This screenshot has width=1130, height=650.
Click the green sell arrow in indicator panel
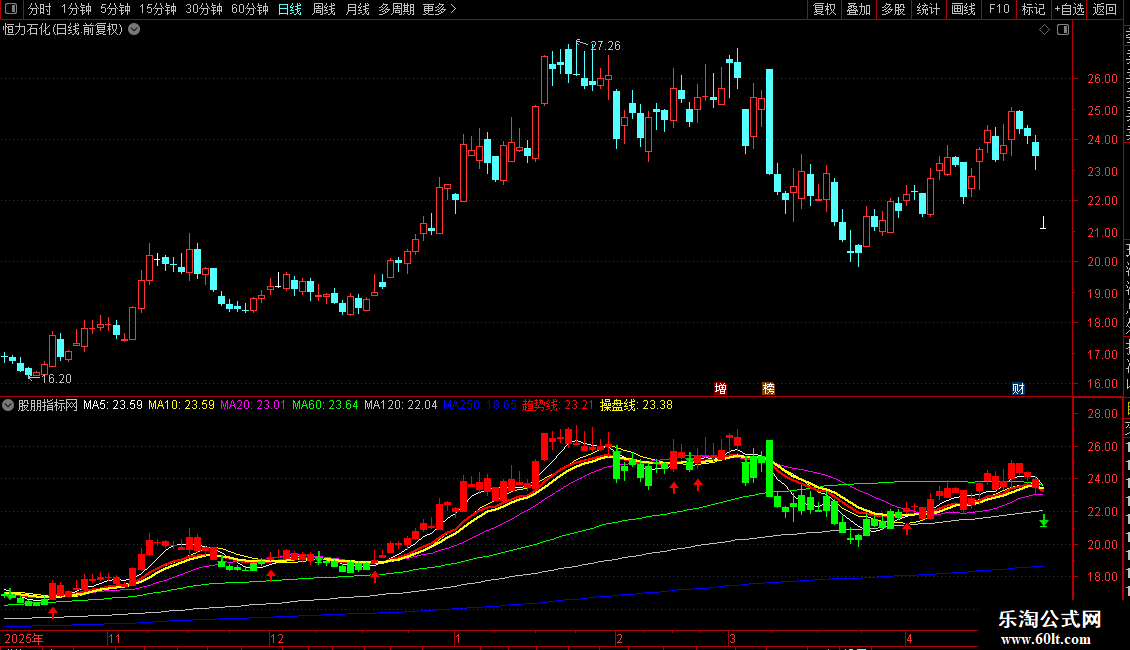[1044, 520]
